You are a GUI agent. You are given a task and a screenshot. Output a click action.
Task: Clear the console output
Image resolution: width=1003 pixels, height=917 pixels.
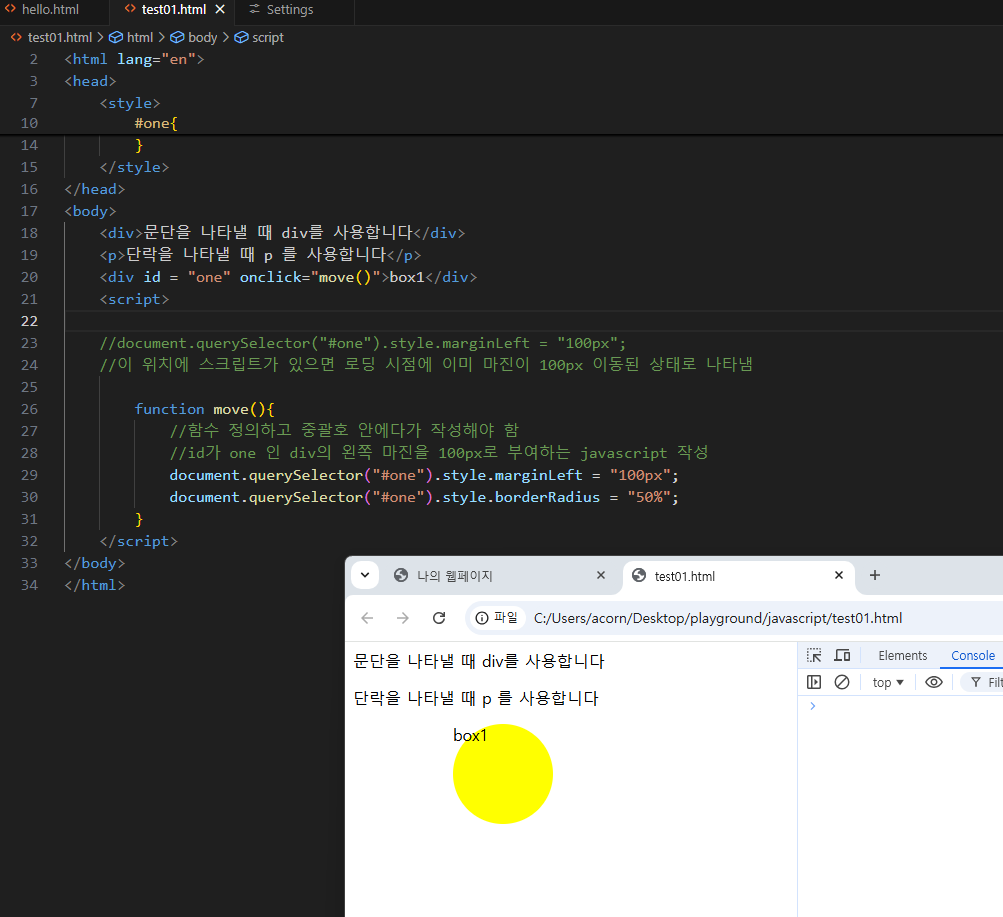(842, 682)
